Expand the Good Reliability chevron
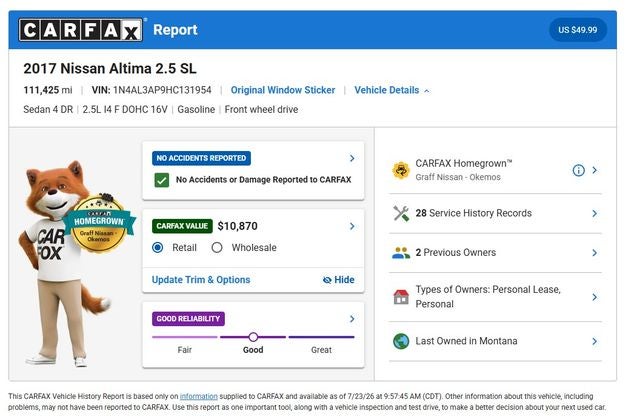This screenshot has height=416, width=640. tap(352, 319)
